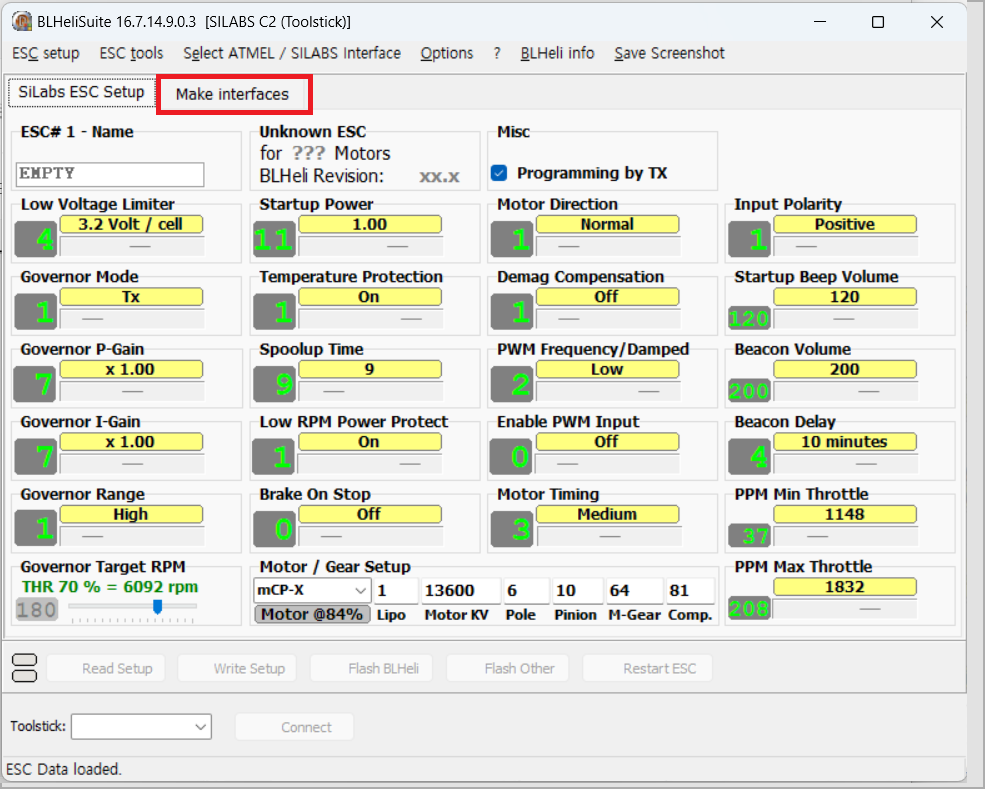This screenshot has width=985, height=789.
Task: Adjust the Governor Target RPM slider
Action: 133,607
